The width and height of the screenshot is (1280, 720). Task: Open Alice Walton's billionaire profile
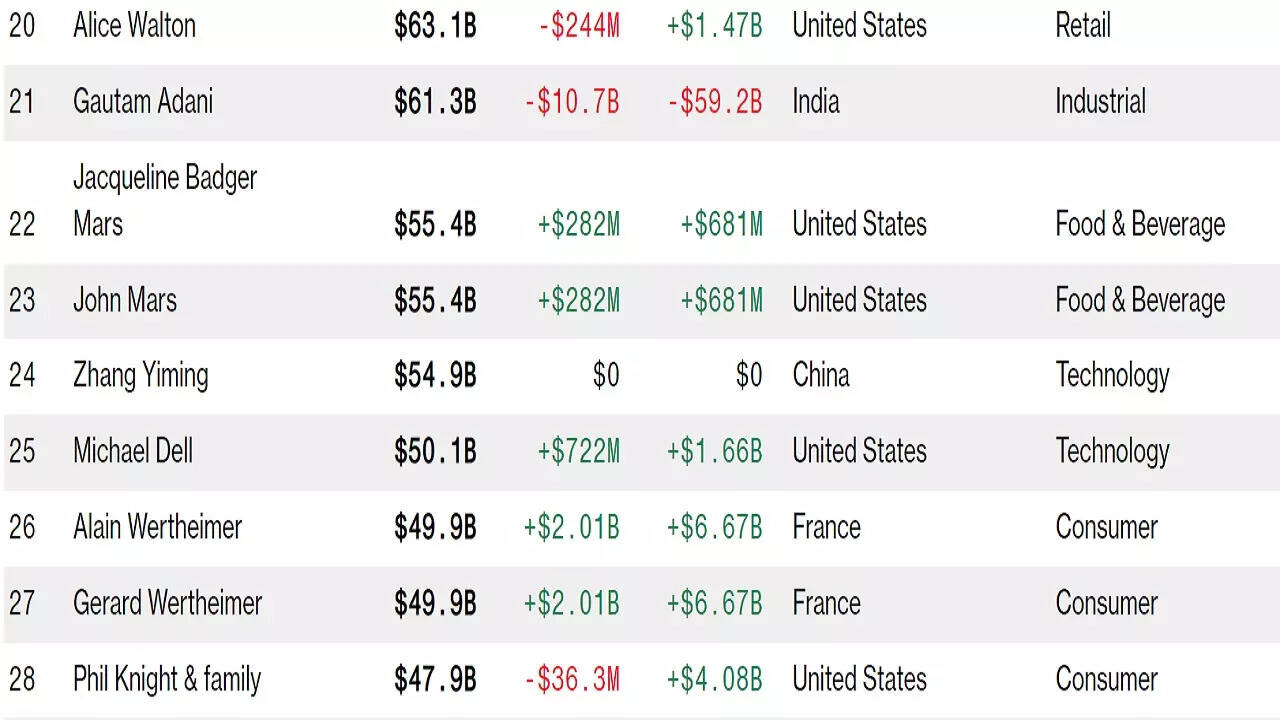click(x=134, y=26)
